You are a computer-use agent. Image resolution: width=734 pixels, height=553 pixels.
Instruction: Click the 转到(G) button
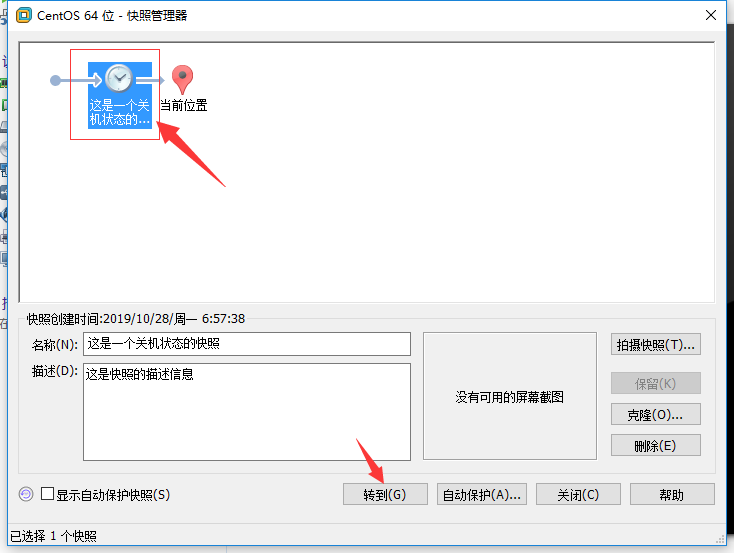385,494
